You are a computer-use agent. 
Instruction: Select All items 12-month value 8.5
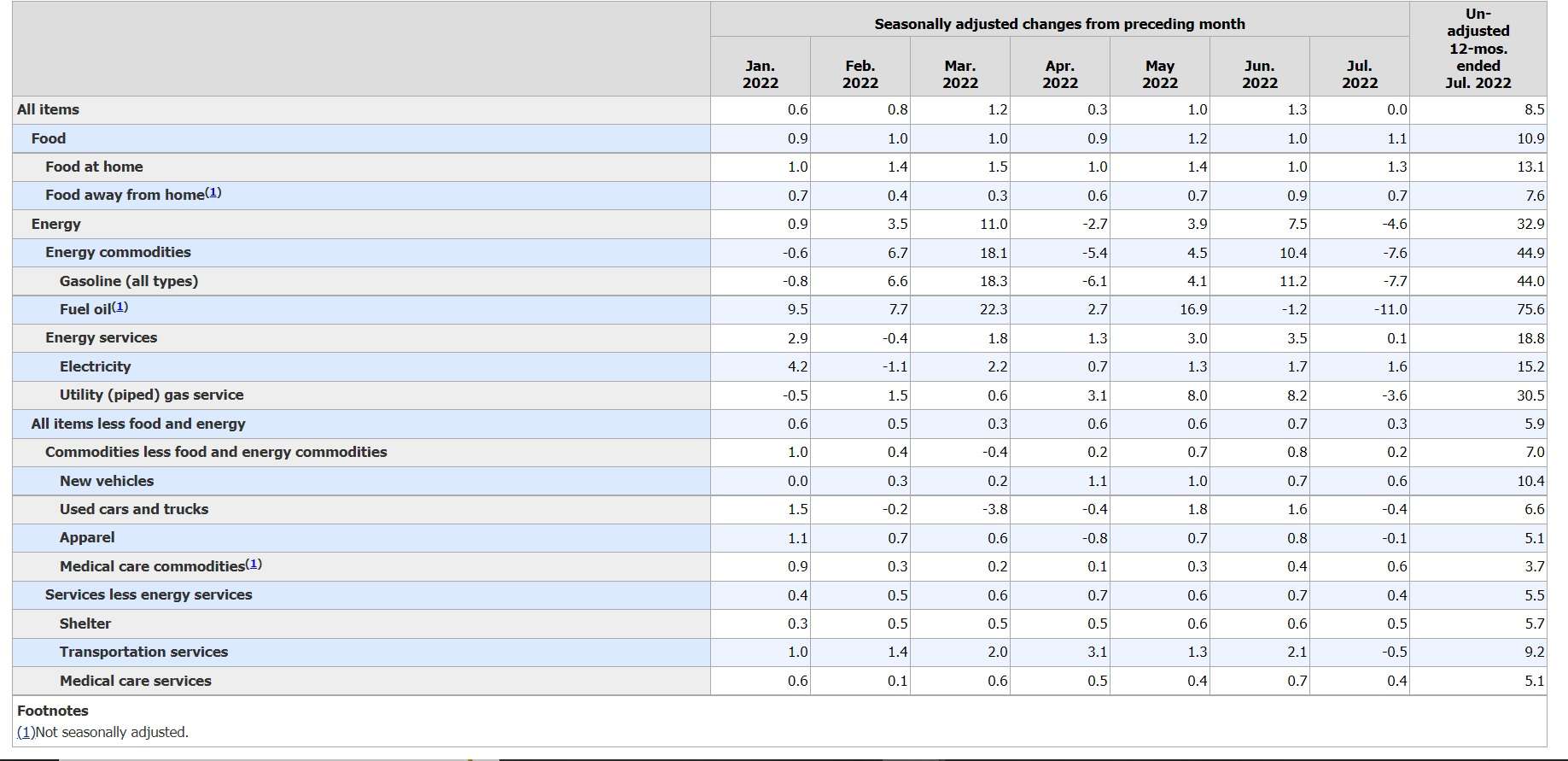click(x=1534, y=109)
